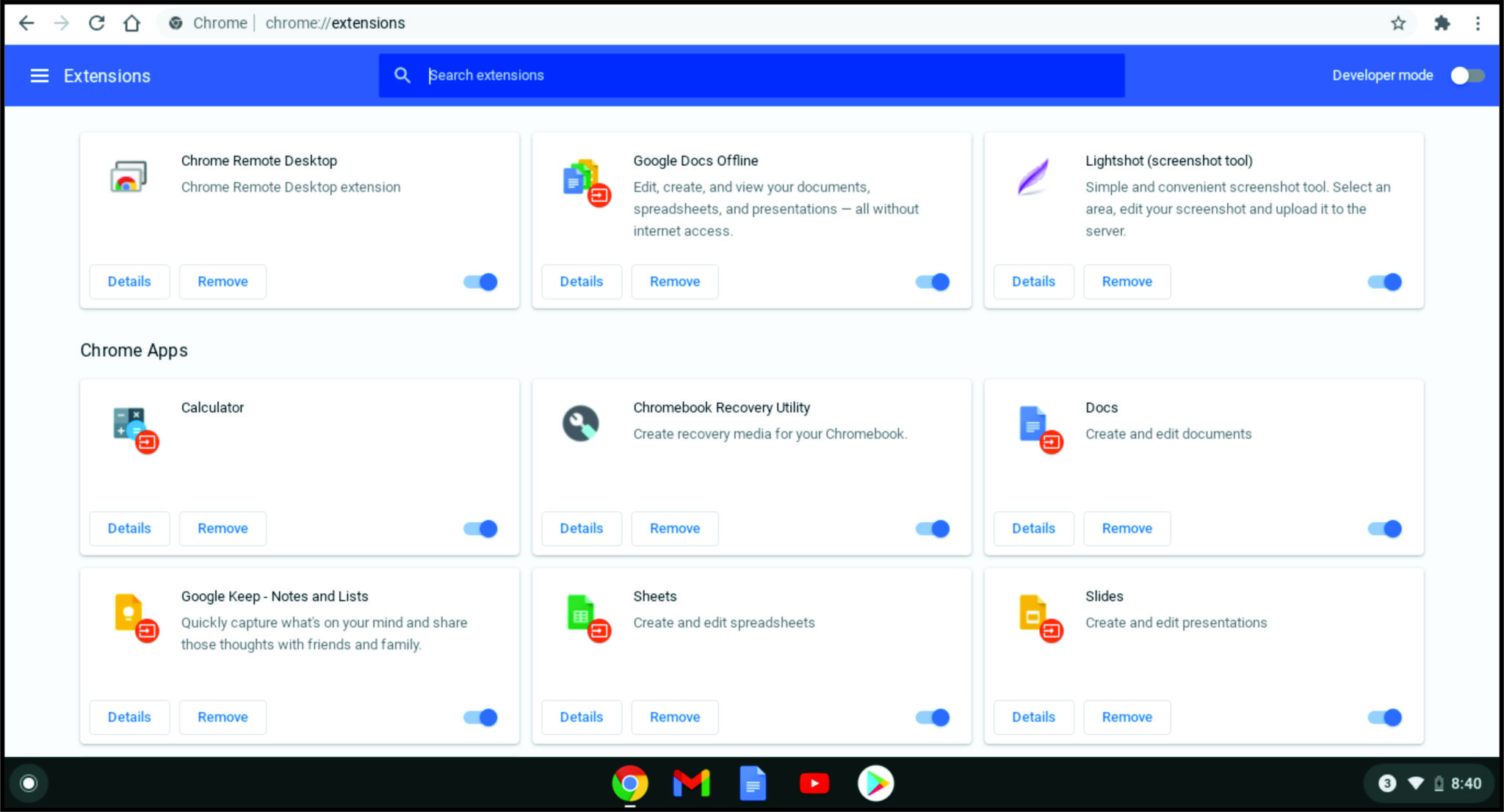
Task: Remove the Lightshot extension
Action: point(1127,281)
